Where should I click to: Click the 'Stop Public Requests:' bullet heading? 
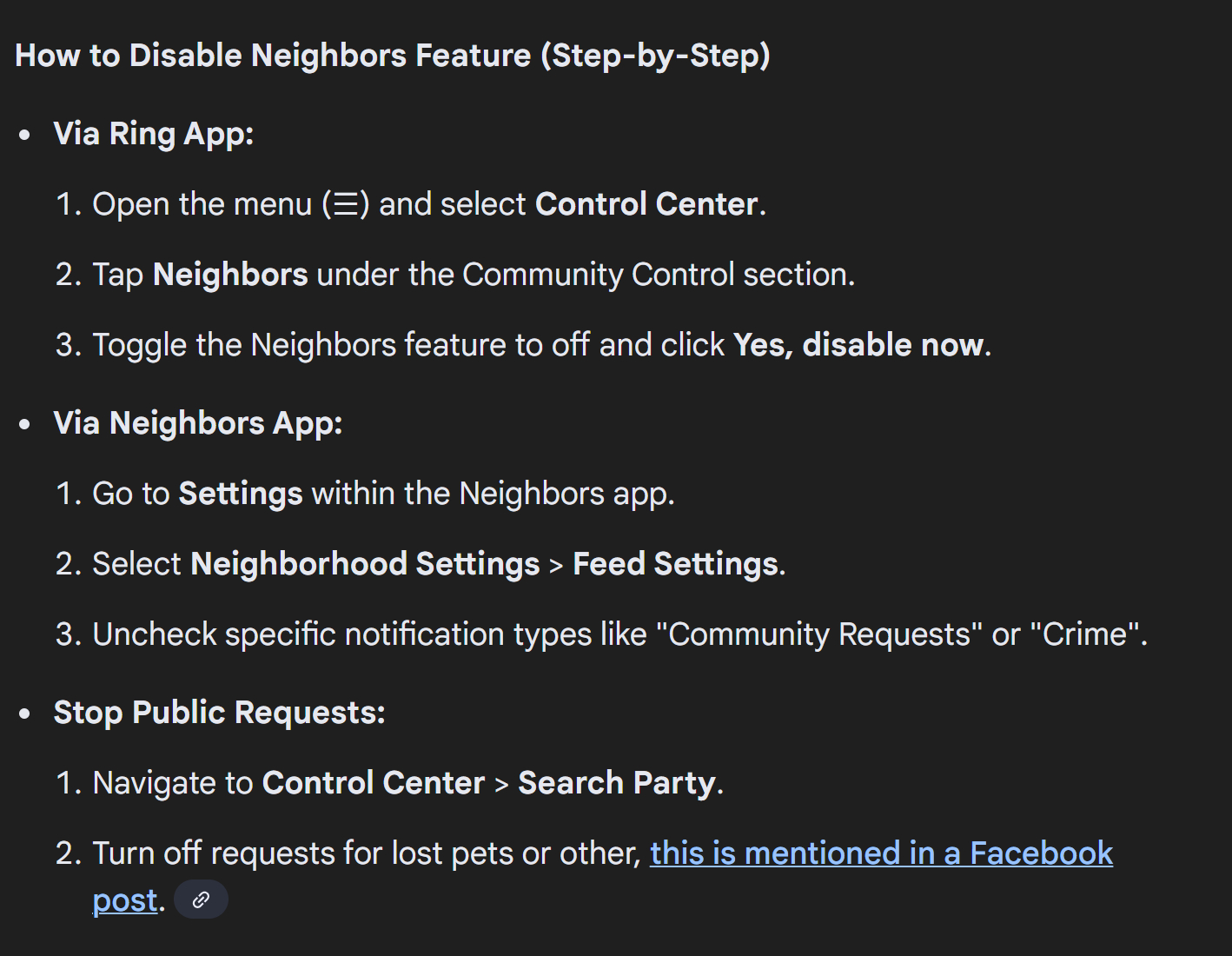[x=219, y=713]
